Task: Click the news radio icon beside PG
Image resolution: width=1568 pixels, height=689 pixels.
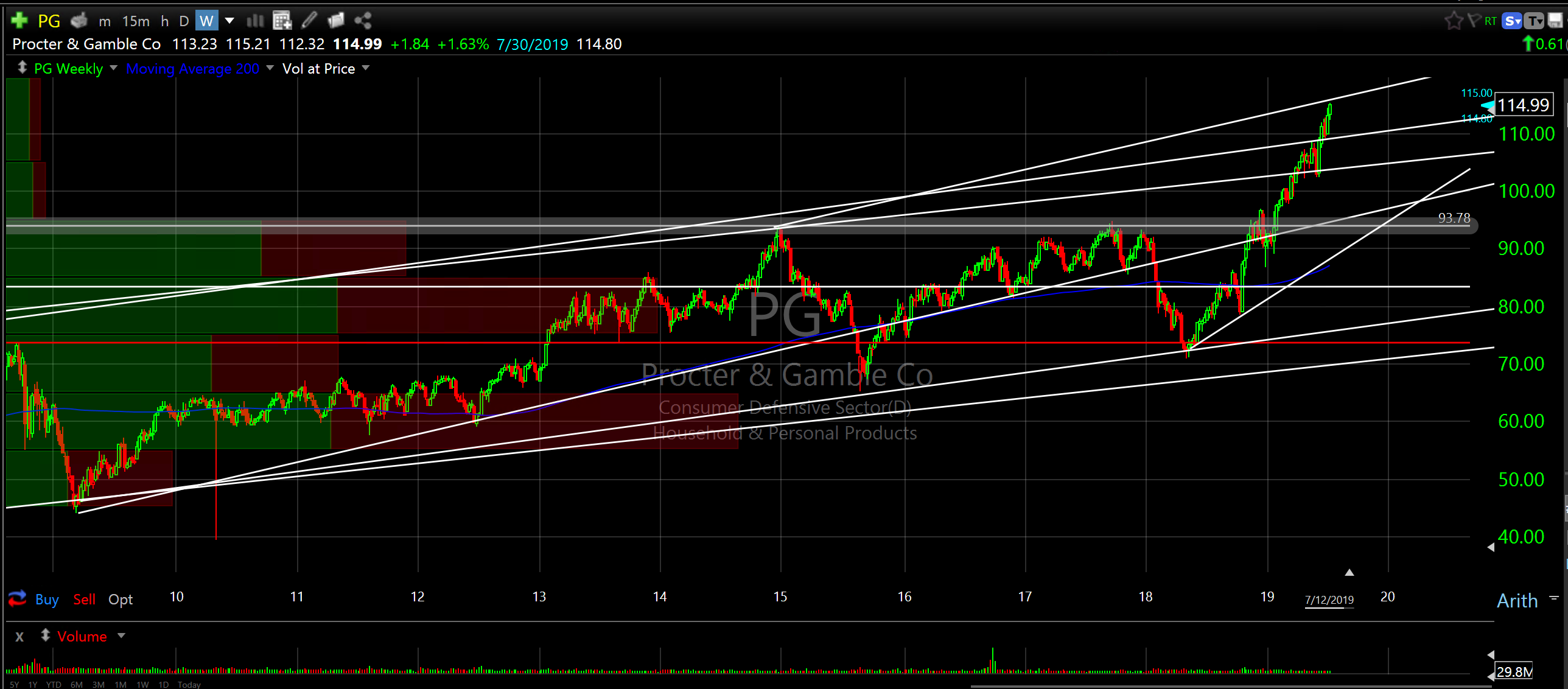Action: 79,21
